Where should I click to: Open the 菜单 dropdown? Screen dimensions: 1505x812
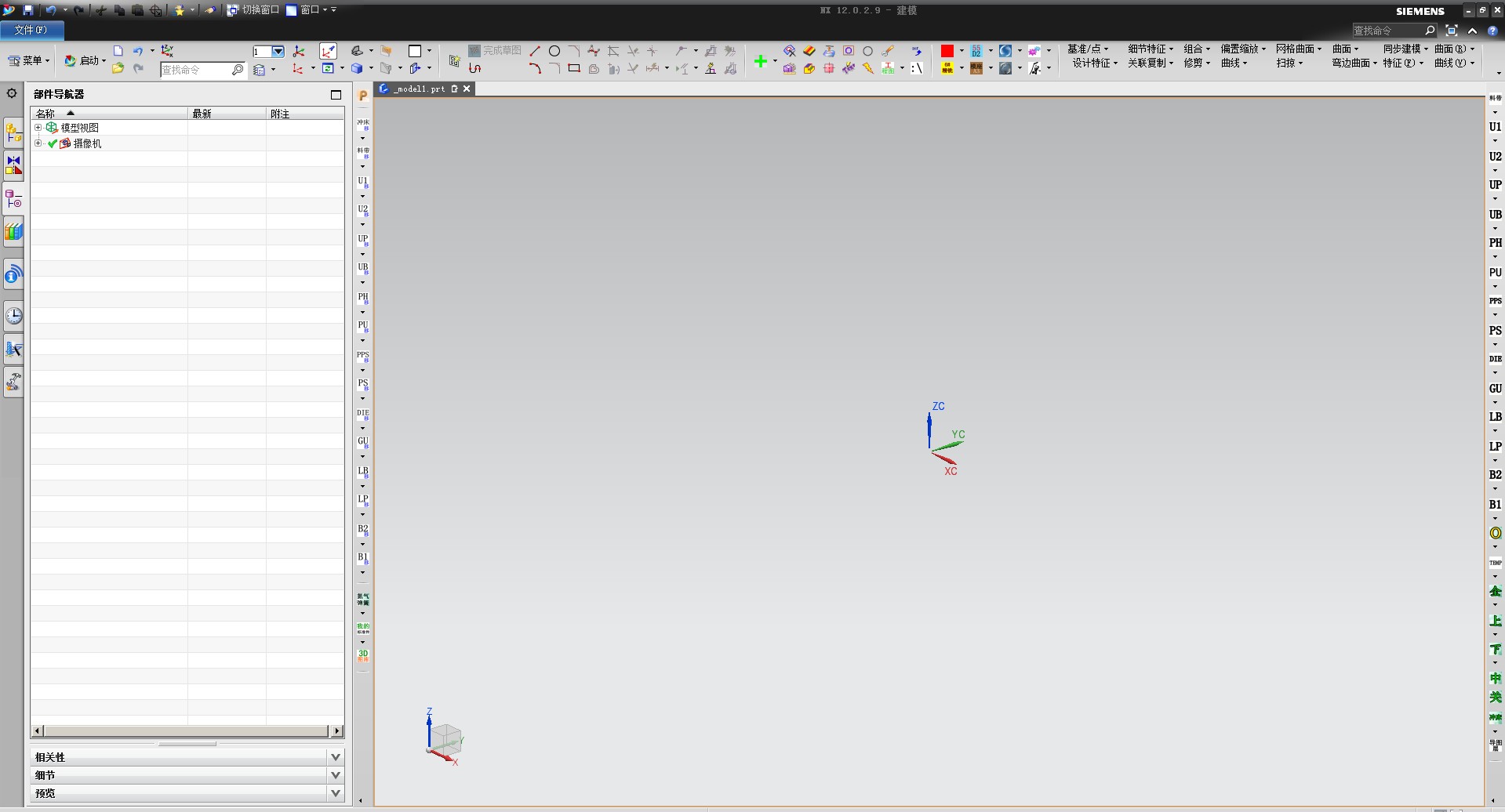29,60
